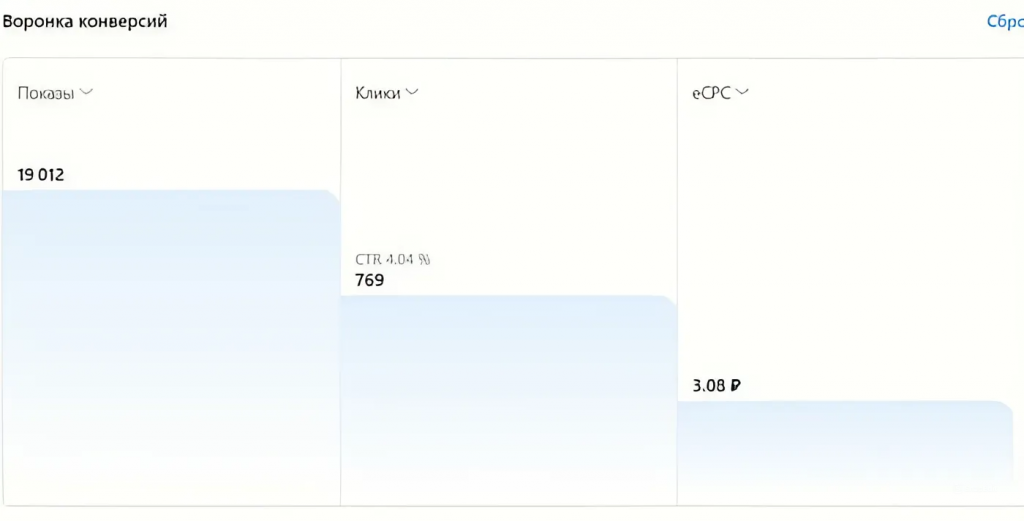This screenshot has width=1024, height=521.
Task: Expand the eCPC metric dropdown label
Action: [711, 93]
